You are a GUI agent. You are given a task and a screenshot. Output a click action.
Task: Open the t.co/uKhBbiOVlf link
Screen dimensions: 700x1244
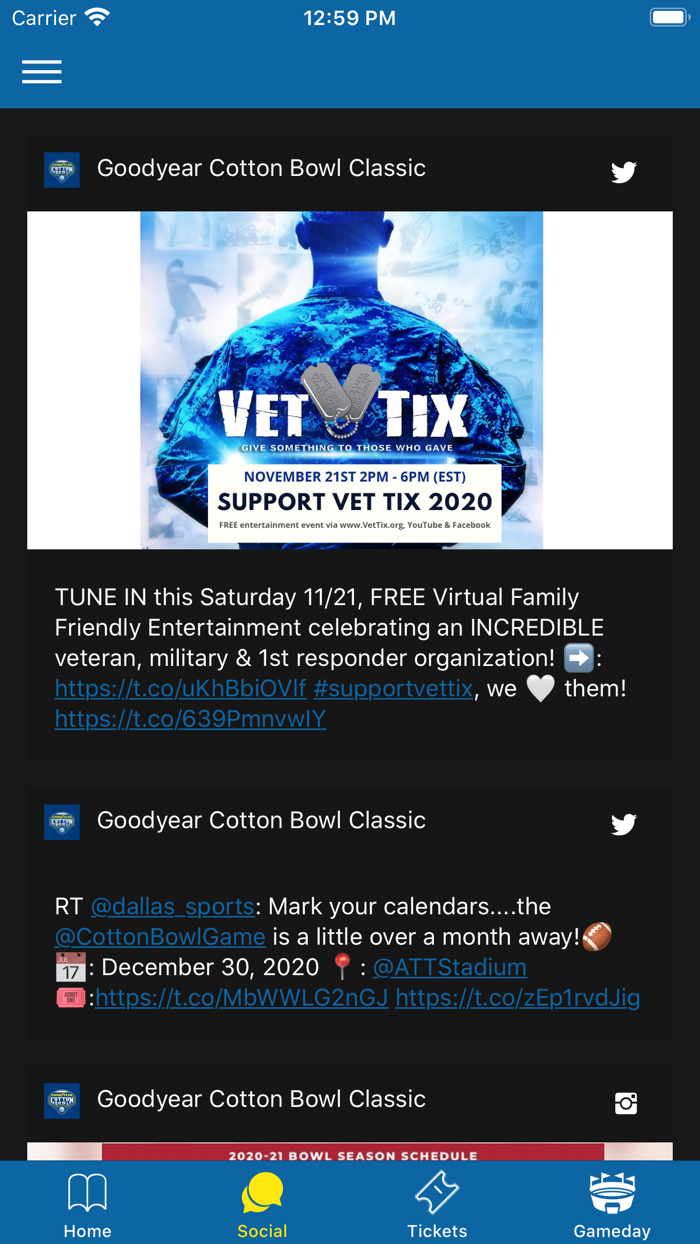coord(180,689)
